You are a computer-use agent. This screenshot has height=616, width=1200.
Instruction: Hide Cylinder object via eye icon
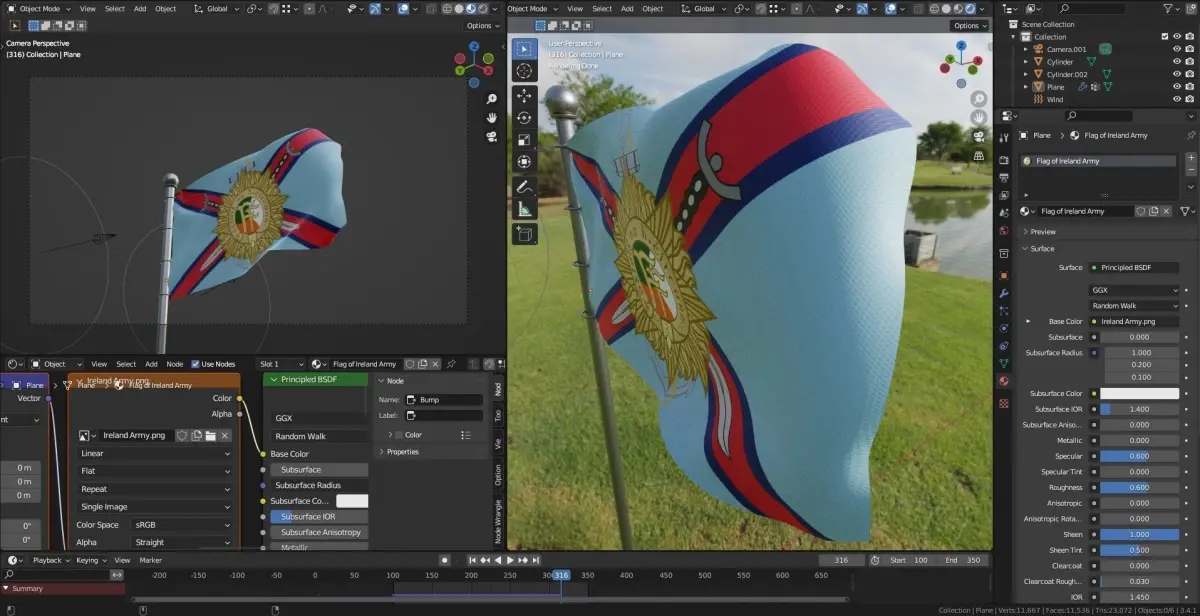point(1178,62)
